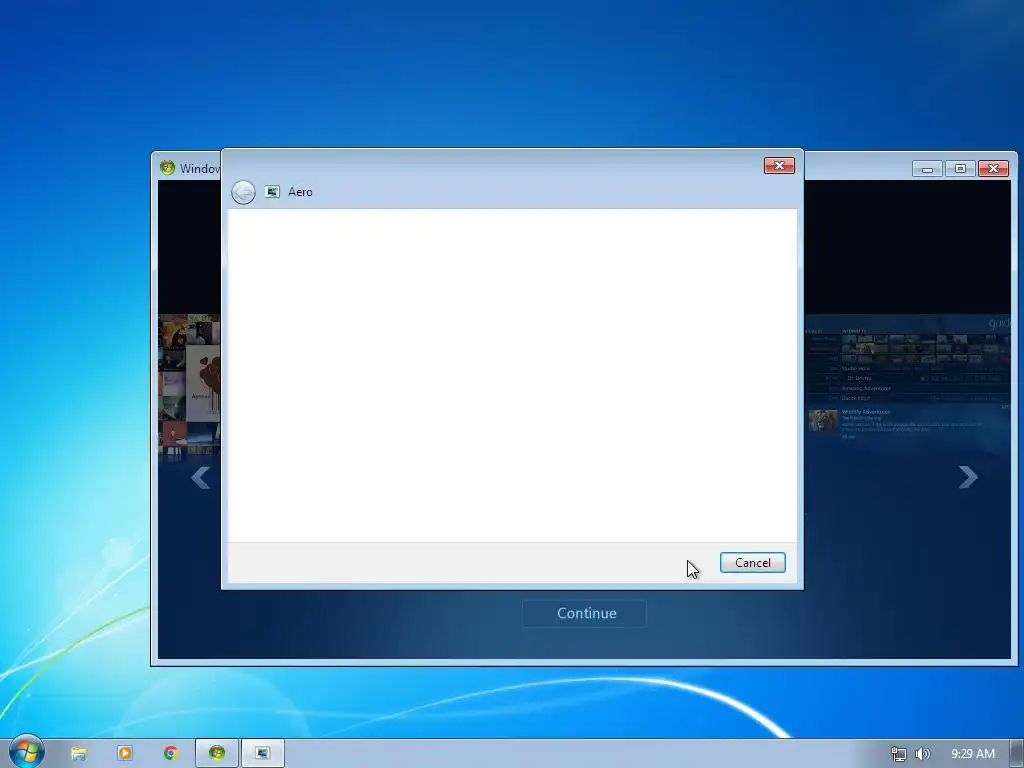Viewport: 1024px width, 768px height.
Task: Minimize the Windows Media Center window
Action: 927,168
